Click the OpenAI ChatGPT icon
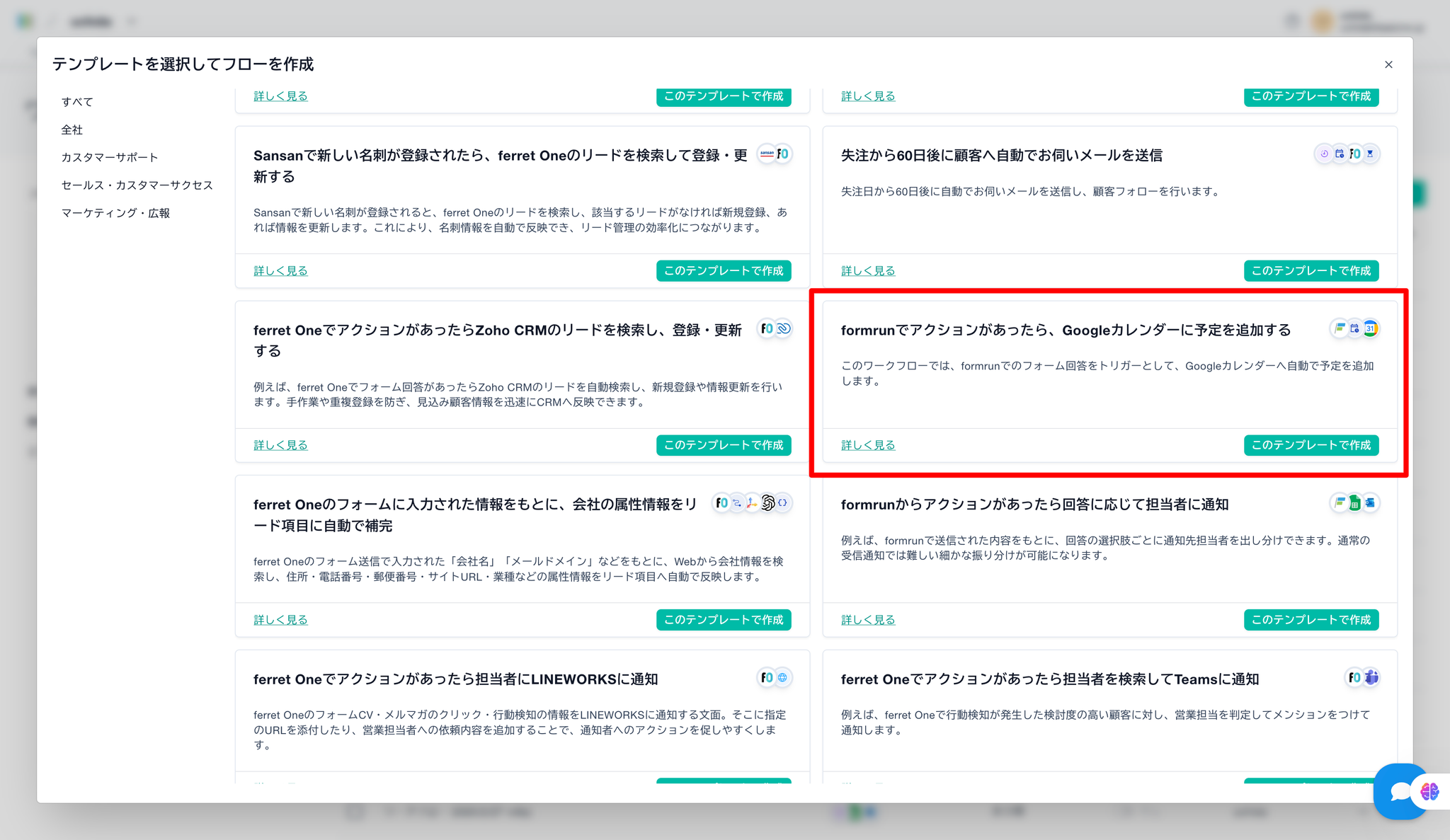 [767, 503]
